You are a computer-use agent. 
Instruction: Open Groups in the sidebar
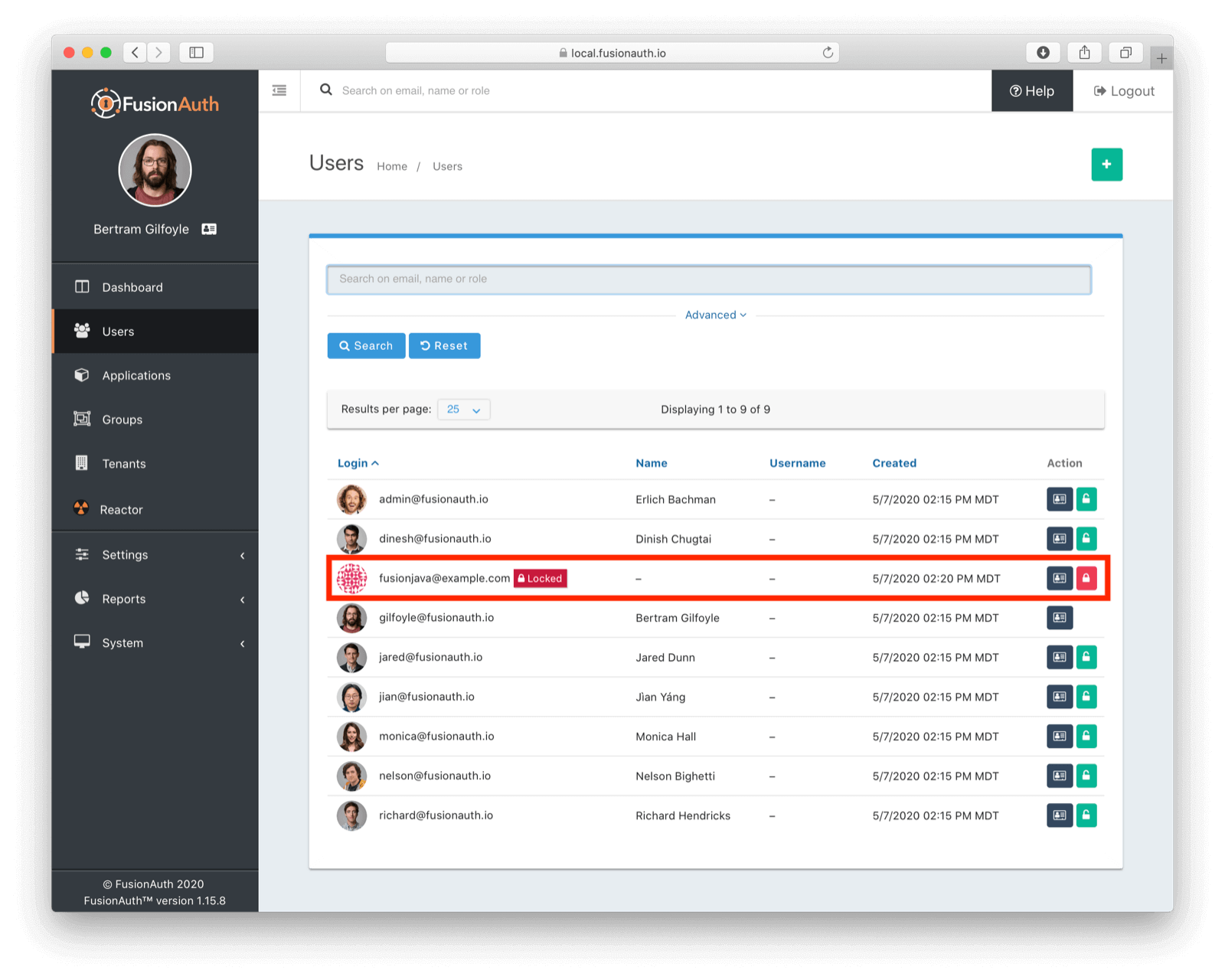pyautogui.click(x=155, y=420)
